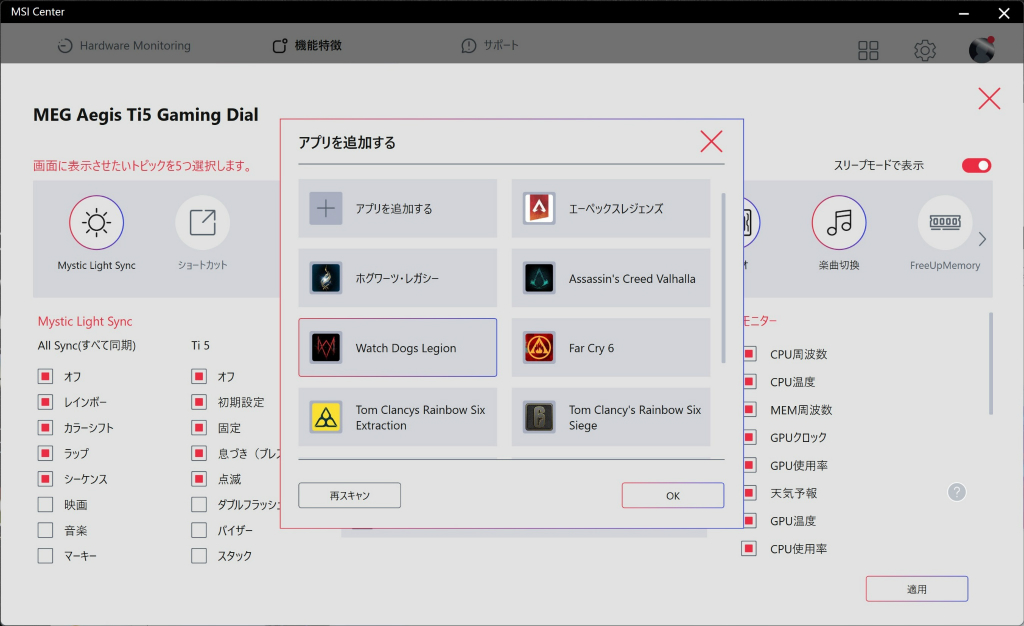Screen dimensions: 1024x626
Task: Choose the Assassin's Creed Valhalla icon
Action: 539,278
